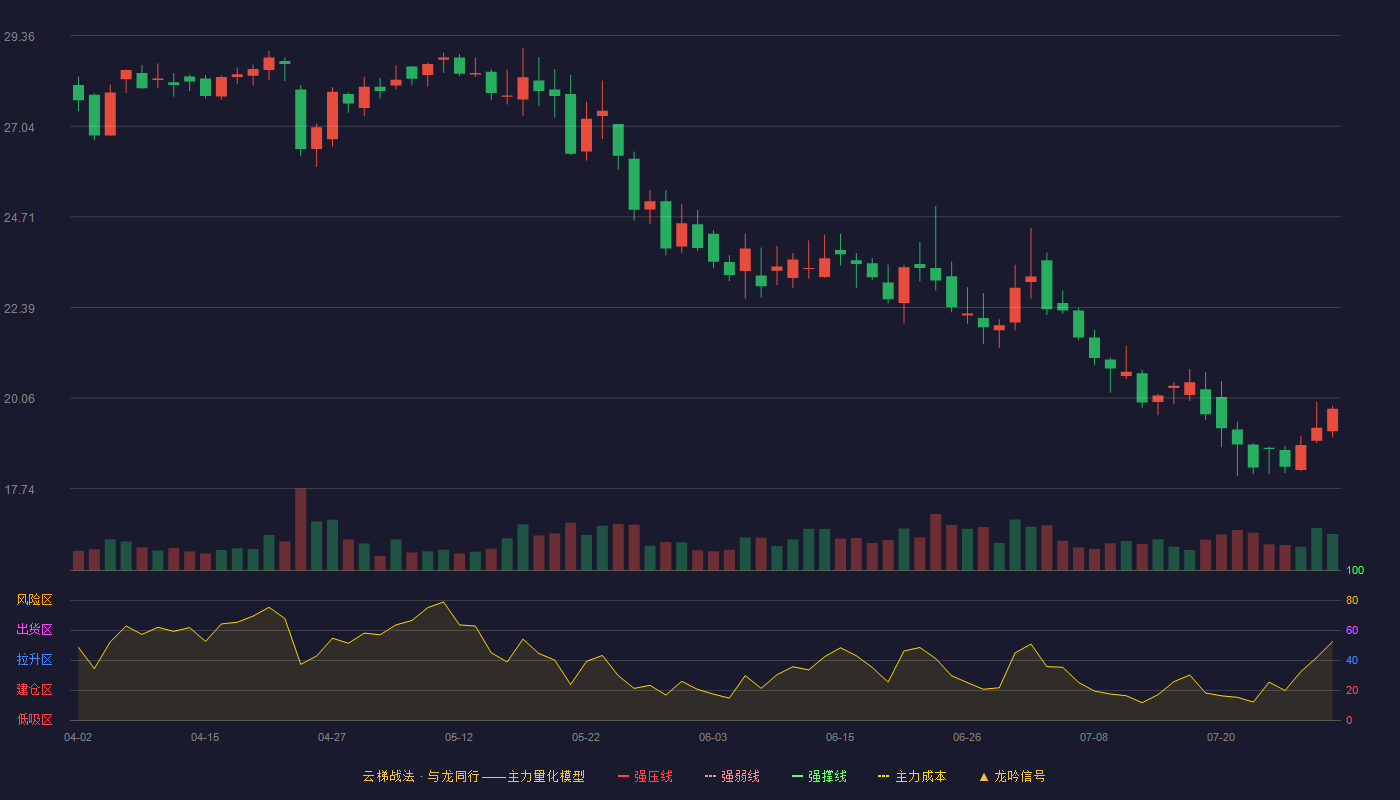Select the 04-15 date label

[205, 737]
